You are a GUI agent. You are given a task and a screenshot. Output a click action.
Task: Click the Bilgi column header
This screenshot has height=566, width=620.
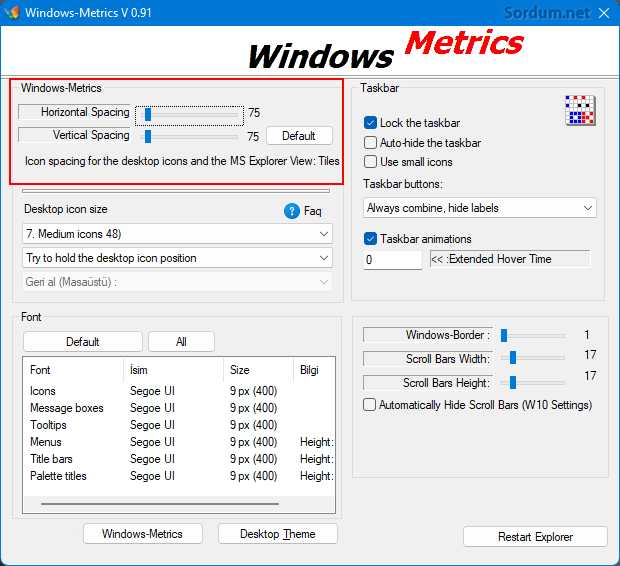[x=314, y=370]
